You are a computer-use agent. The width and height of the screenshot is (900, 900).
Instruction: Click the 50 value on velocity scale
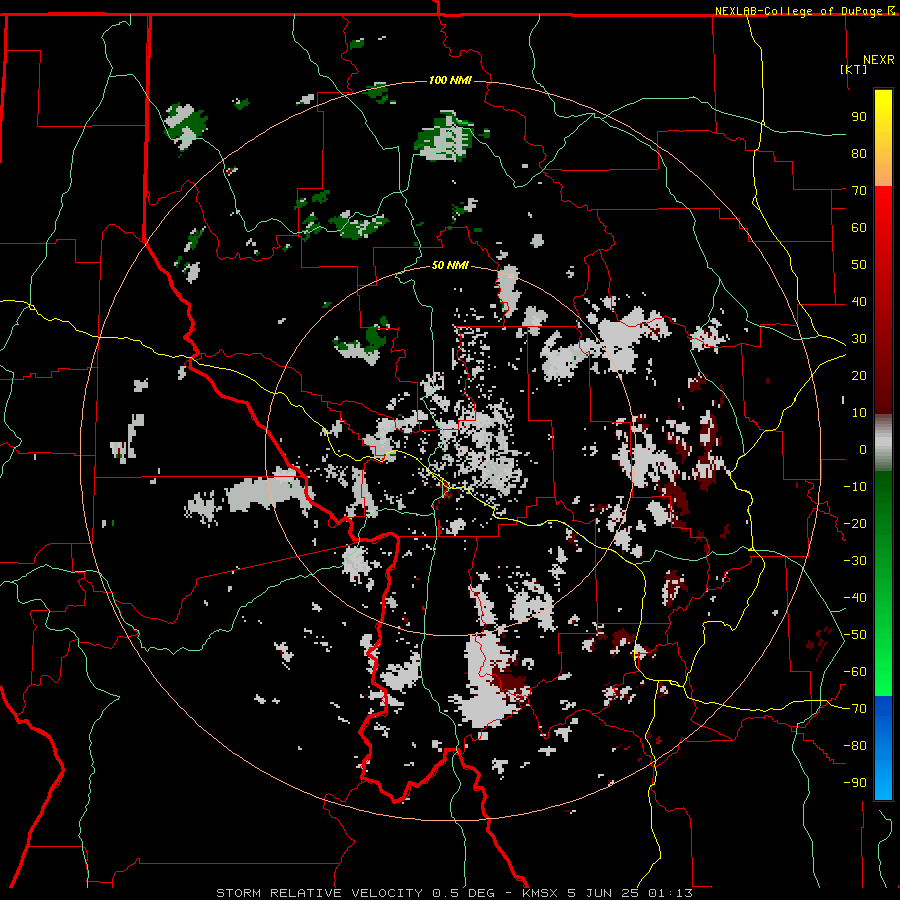tap(859, 265)
